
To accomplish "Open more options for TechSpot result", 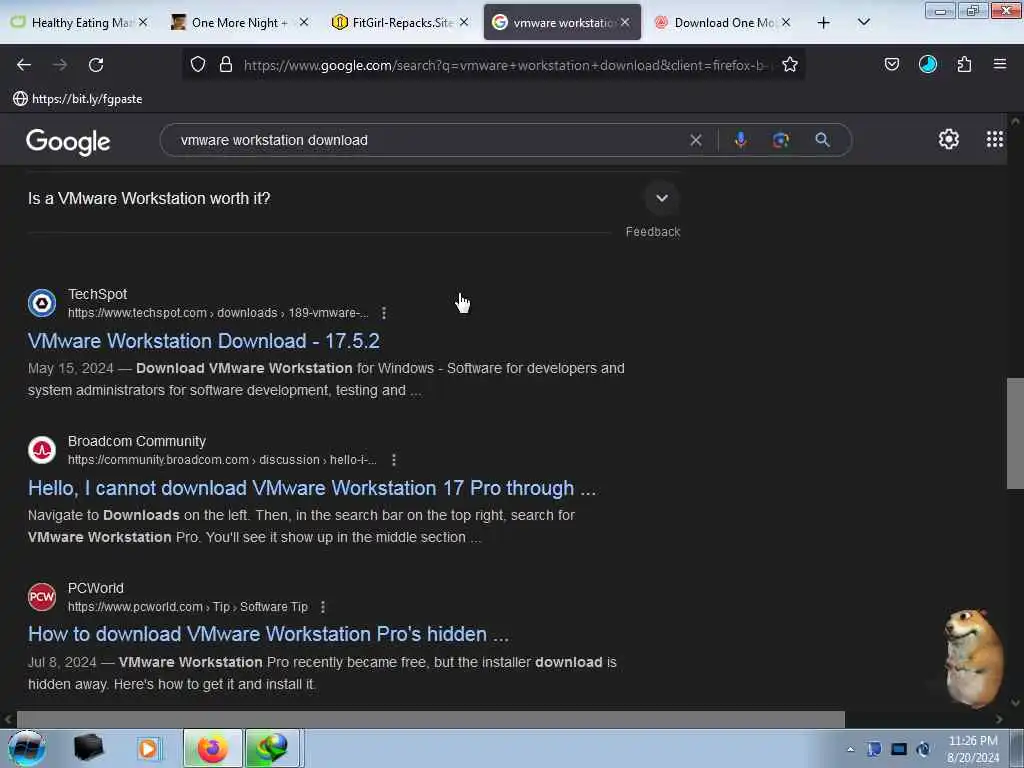I will coord(384,313).
